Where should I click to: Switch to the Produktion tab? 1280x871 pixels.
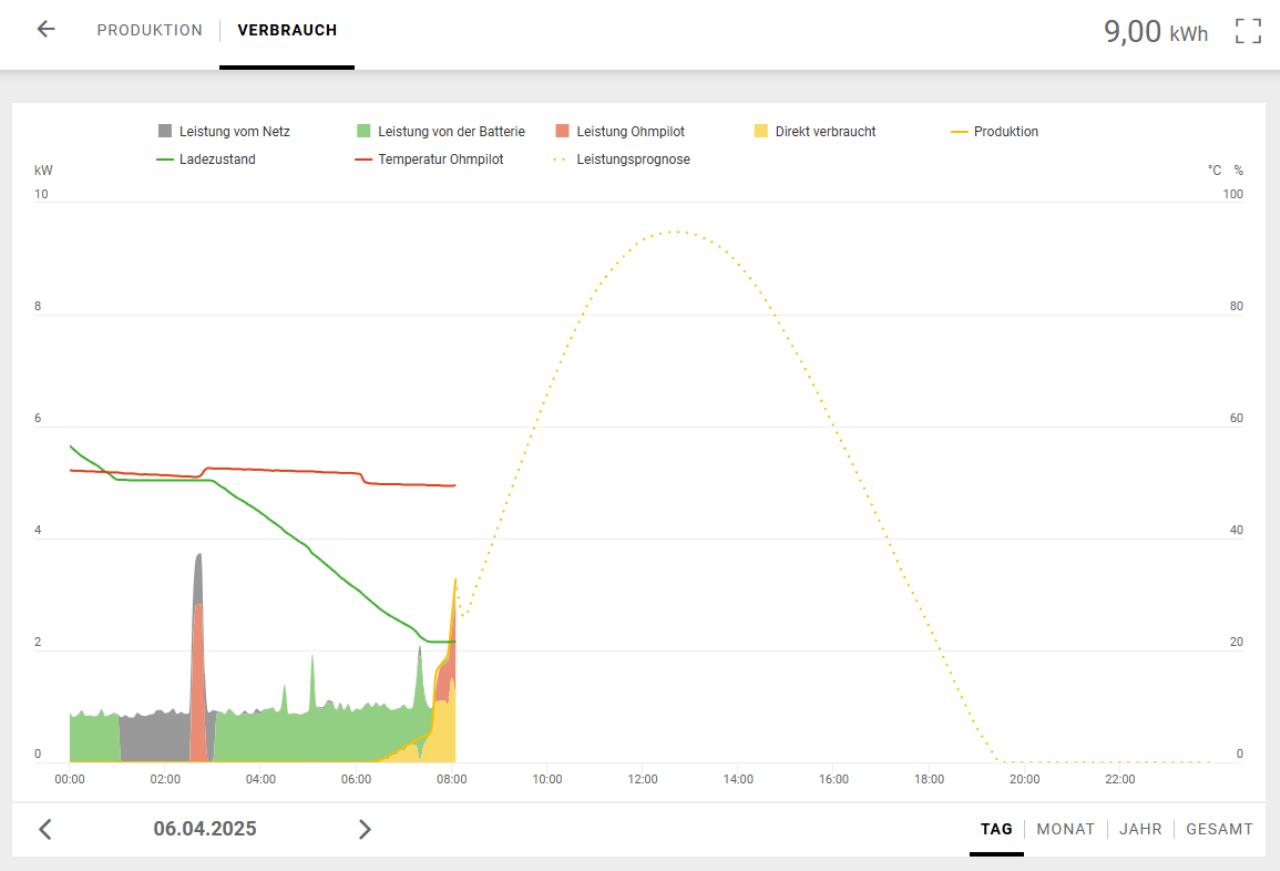tap(149, 30)
